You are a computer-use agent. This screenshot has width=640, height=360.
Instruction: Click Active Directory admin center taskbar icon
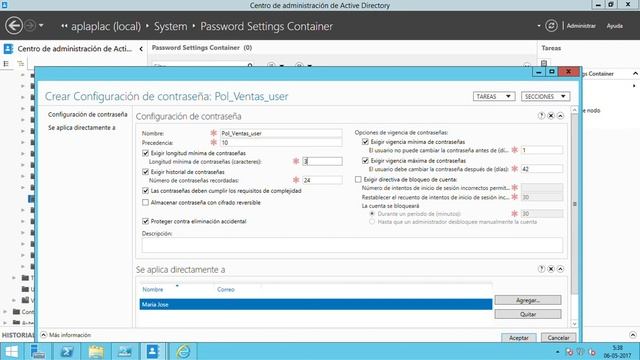pyautogui.click(x=153, y=351)
